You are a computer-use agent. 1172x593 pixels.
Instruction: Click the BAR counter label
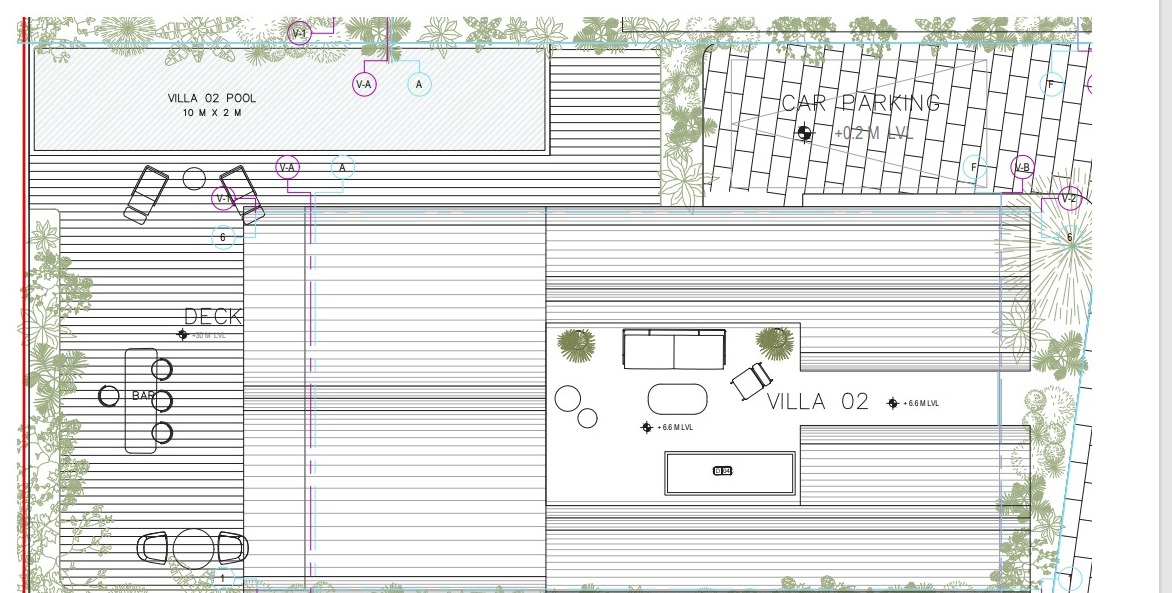click(141, 397)
